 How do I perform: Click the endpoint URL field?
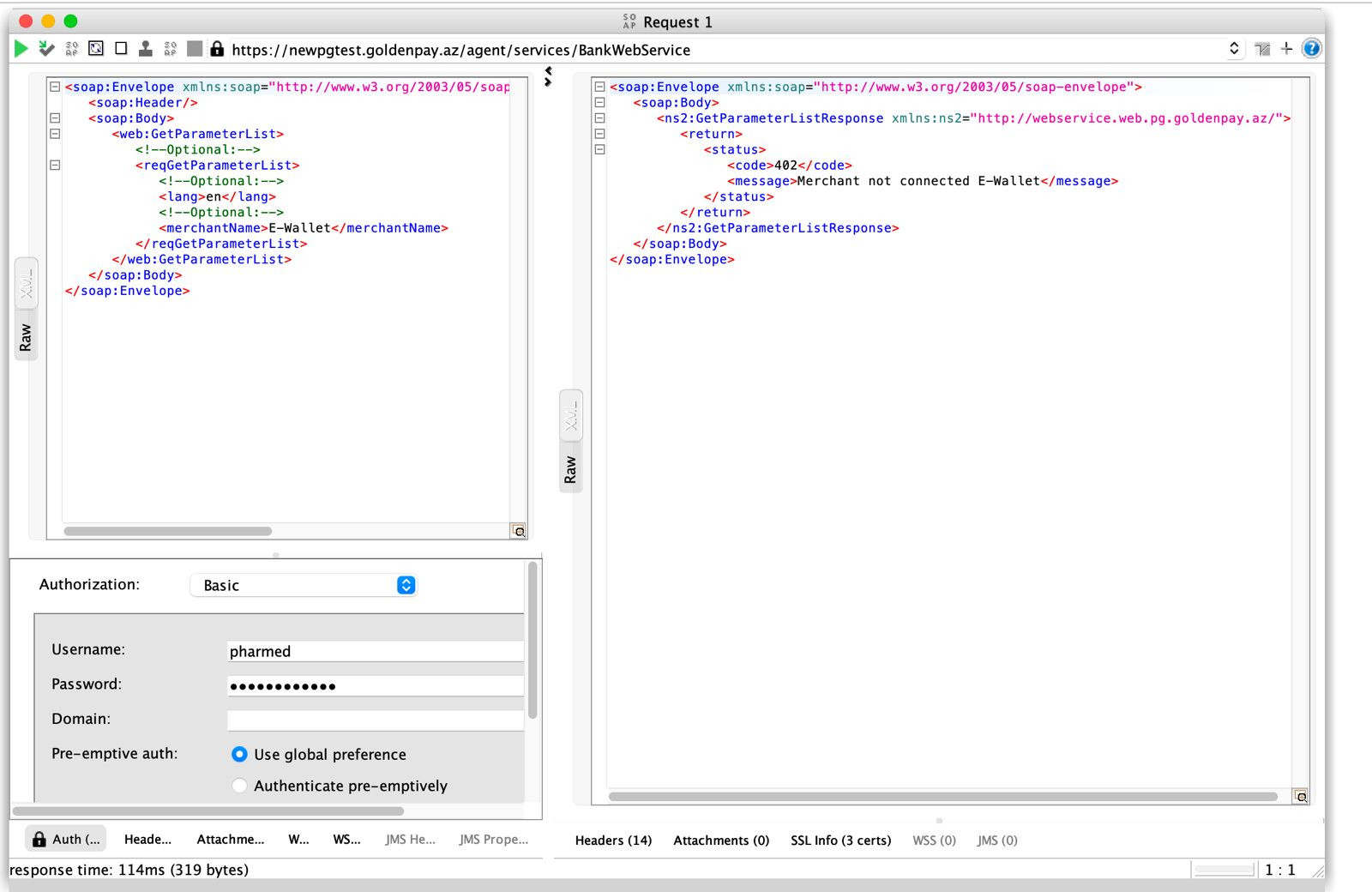tap(725, 50)
